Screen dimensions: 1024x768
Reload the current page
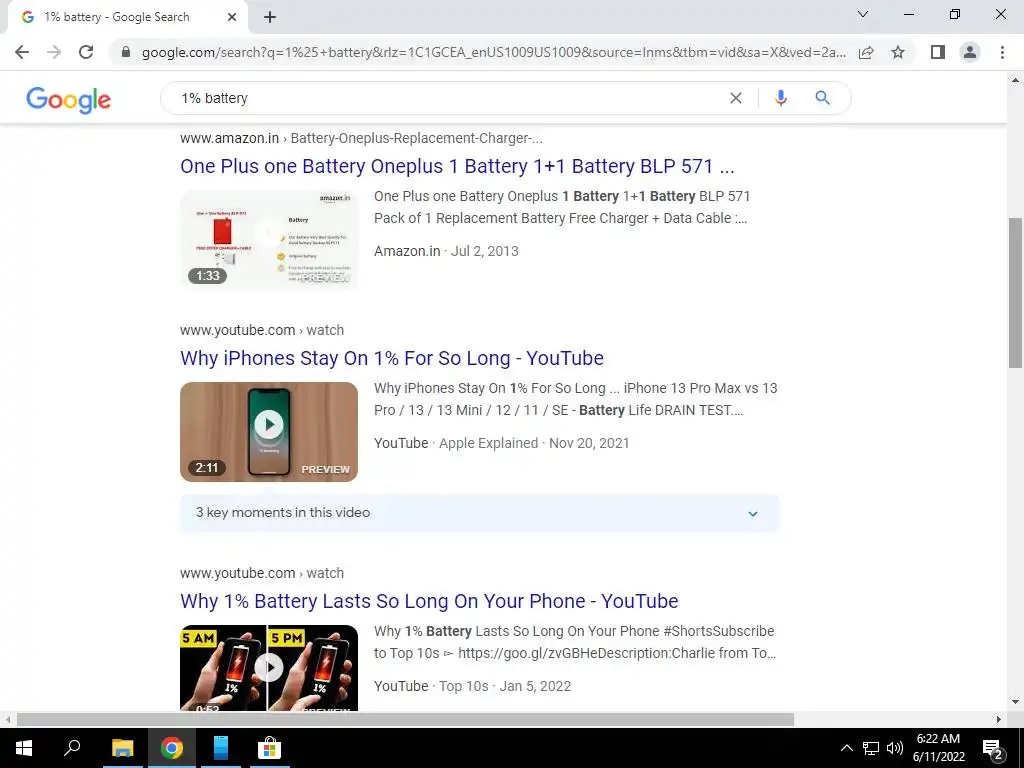coord(86,52)
